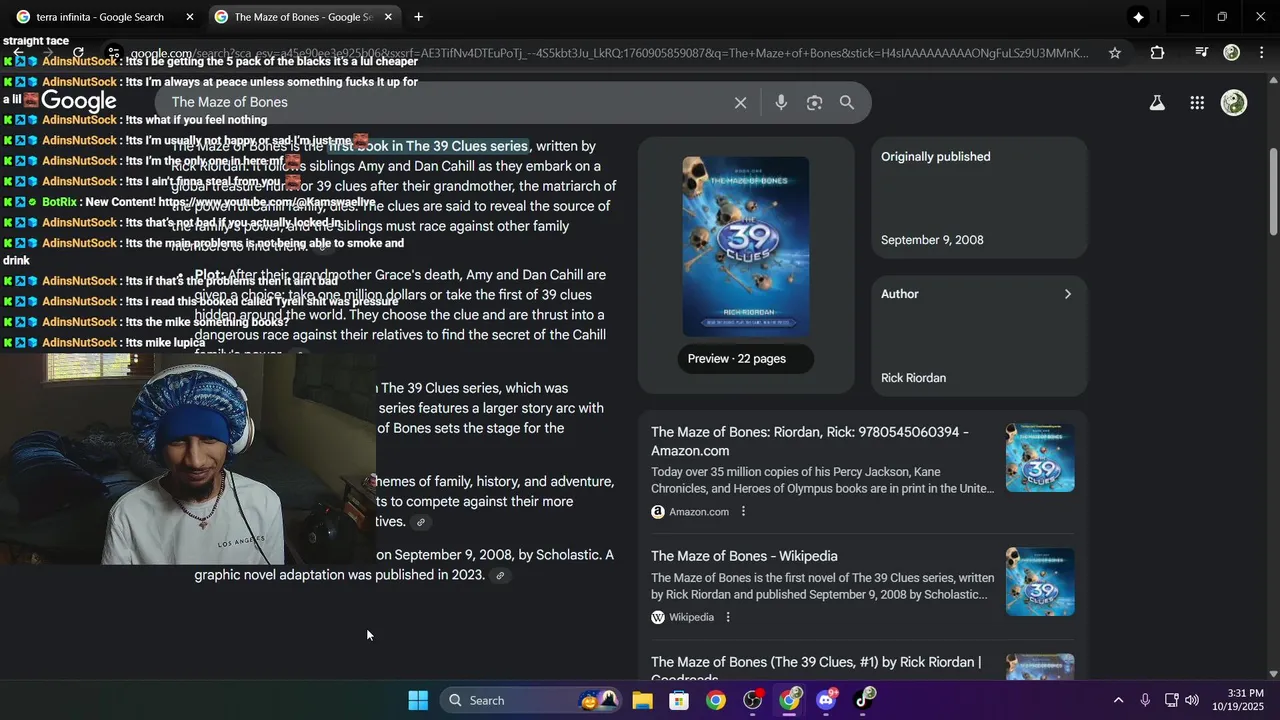Open network status icon in system tray
This screenshot has width=1280, height=720.
click(x=1171, y=700)
